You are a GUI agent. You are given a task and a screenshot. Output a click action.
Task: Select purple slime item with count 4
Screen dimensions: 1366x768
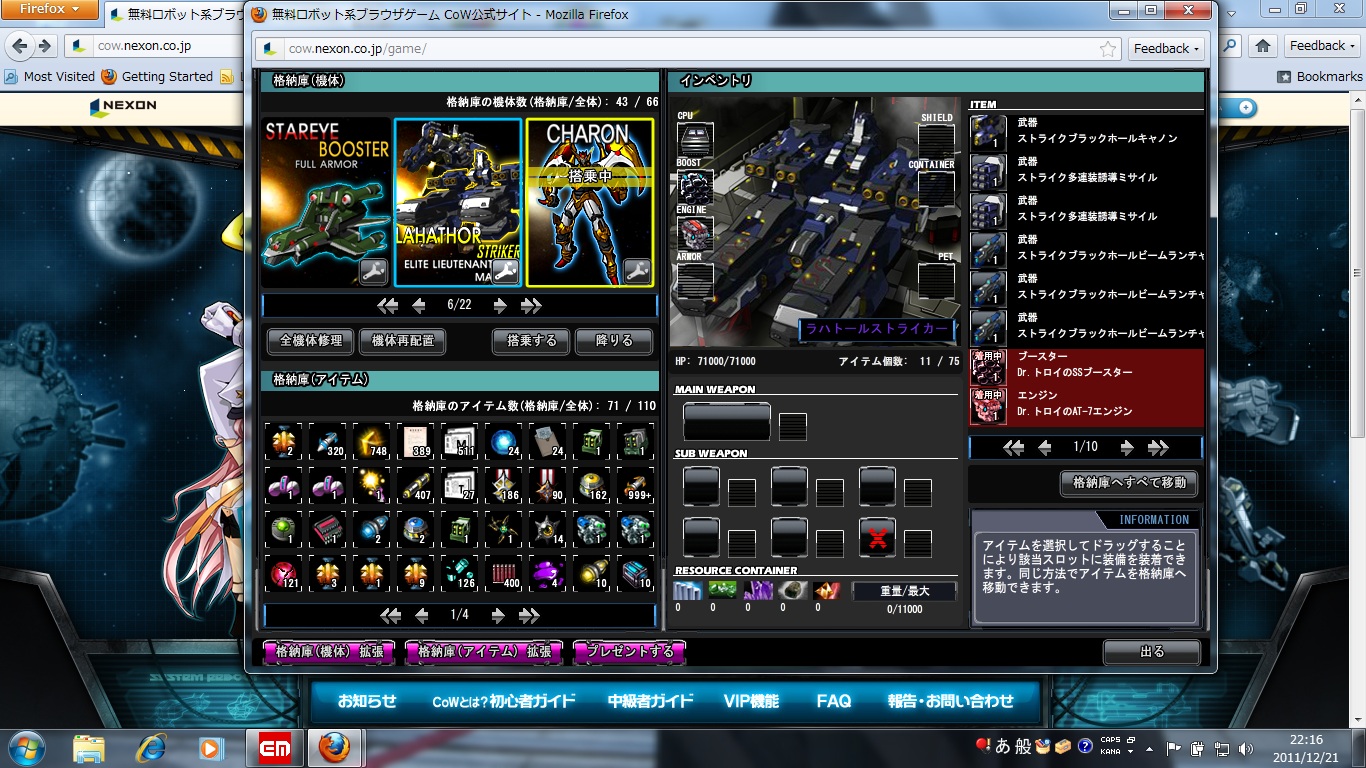coord(548,573)
